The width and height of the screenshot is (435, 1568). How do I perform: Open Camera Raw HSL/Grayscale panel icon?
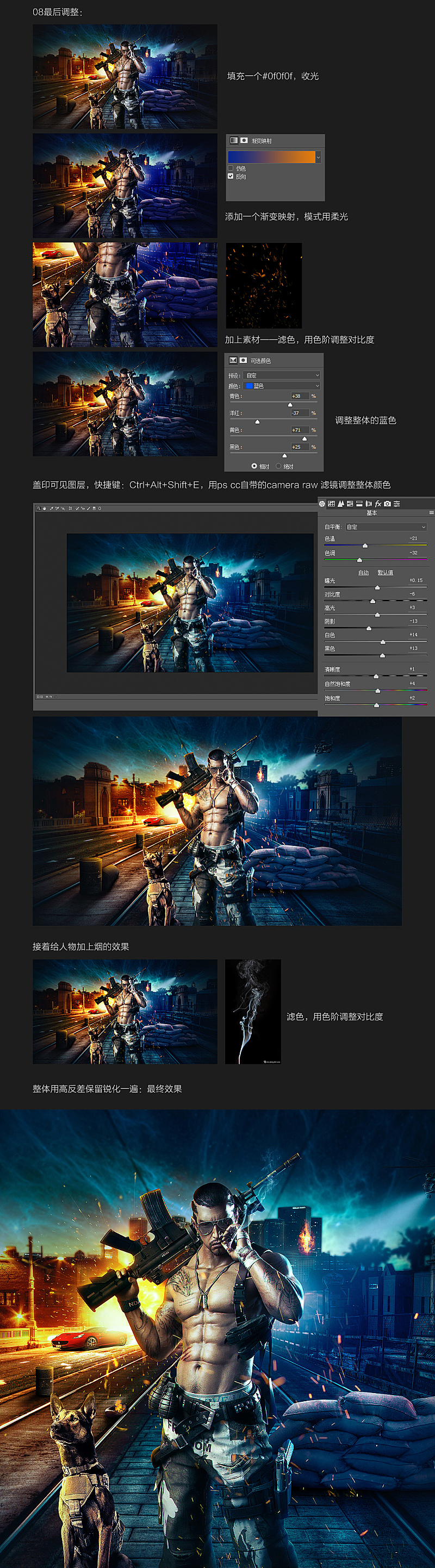tap(350, 504)
